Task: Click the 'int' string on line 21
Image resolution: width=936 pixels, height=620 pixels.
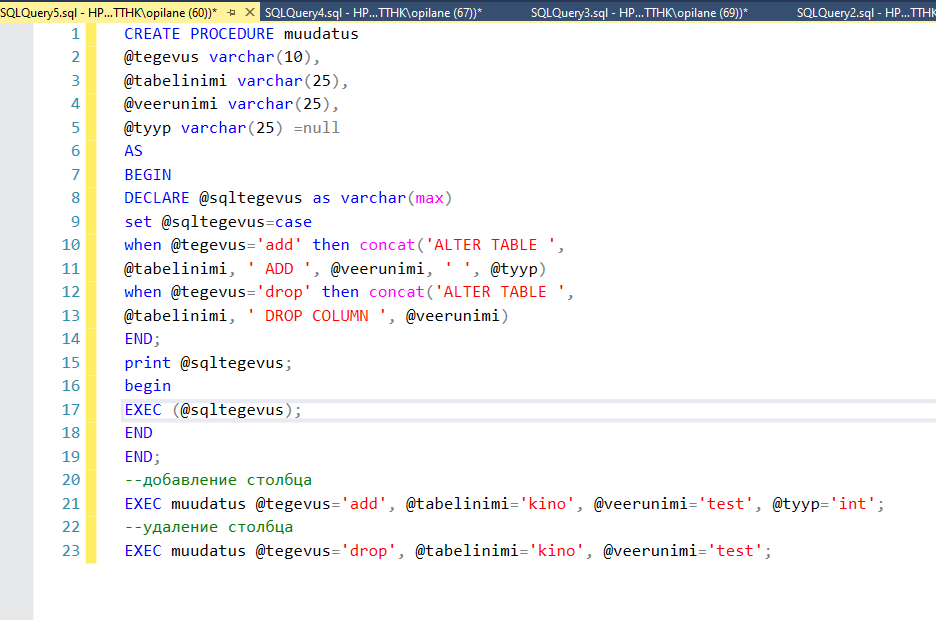Action: click(852, 504)
